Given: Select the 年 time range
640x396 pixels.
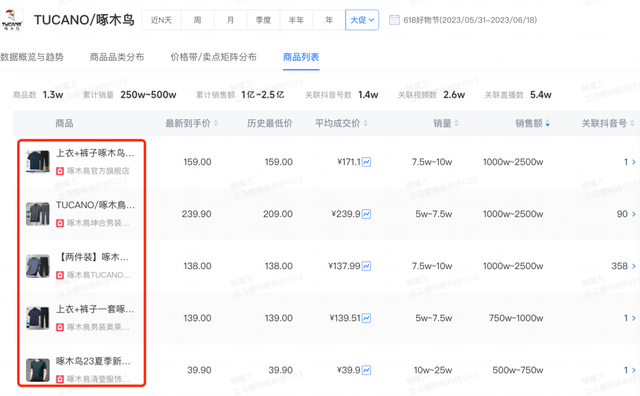Looking at the screenshot, I should point(329,20).
